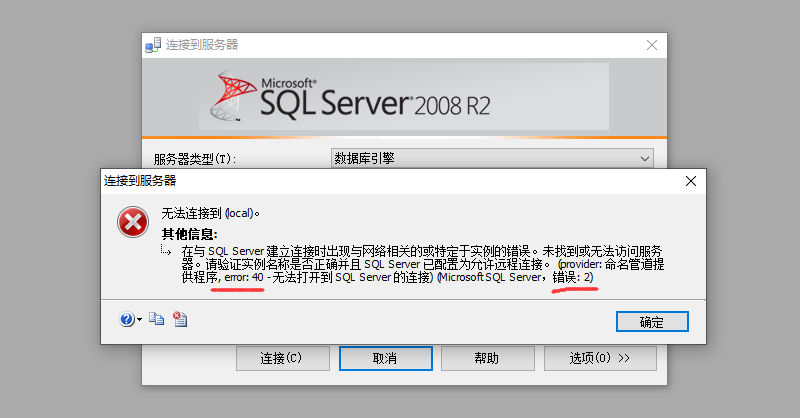Click the red error X icon
Image resolution: width=800 pixels, height=418 pixels.
133,222
